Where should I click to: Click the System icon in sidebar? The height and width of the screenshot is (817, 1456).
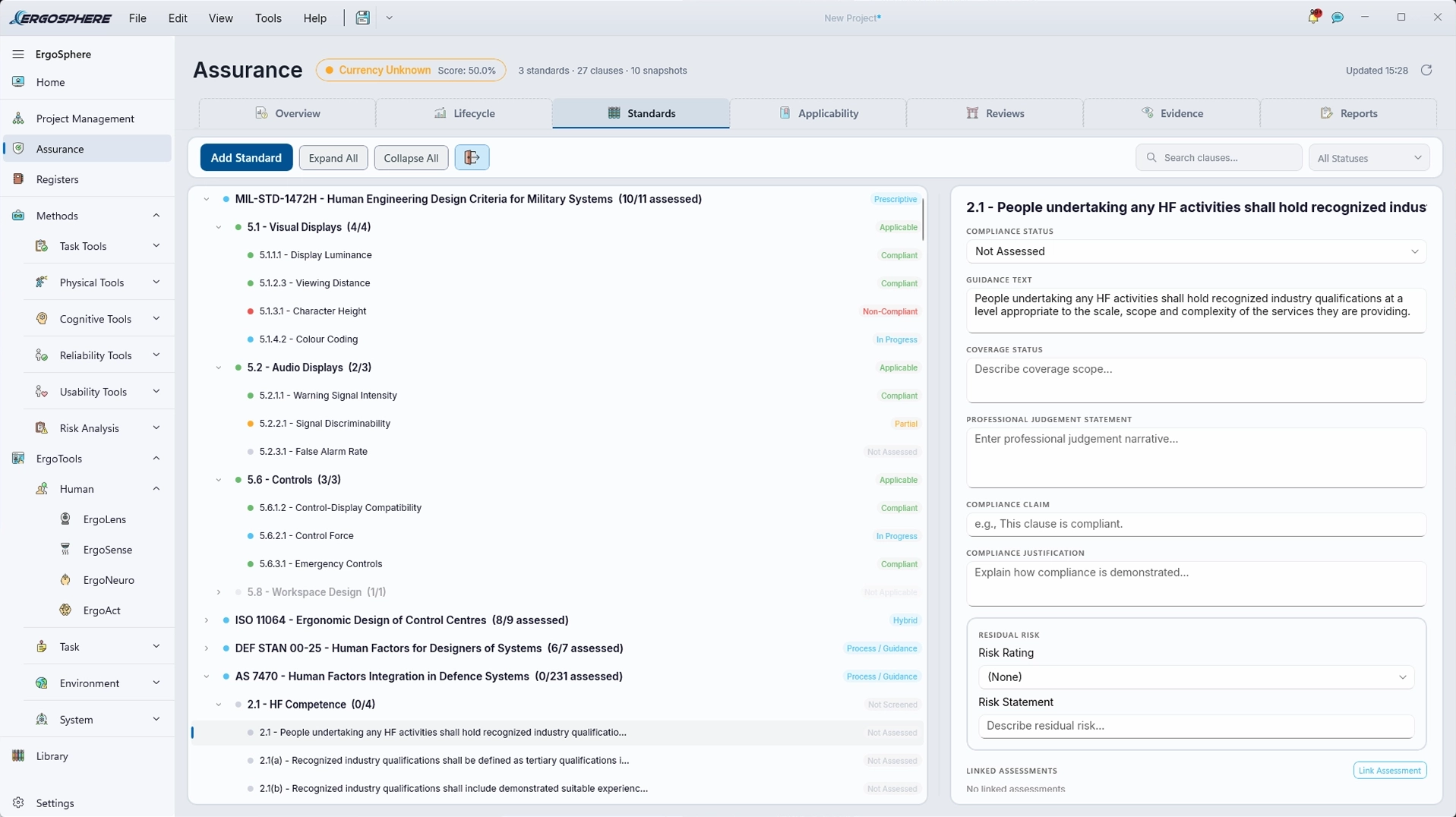42,720
